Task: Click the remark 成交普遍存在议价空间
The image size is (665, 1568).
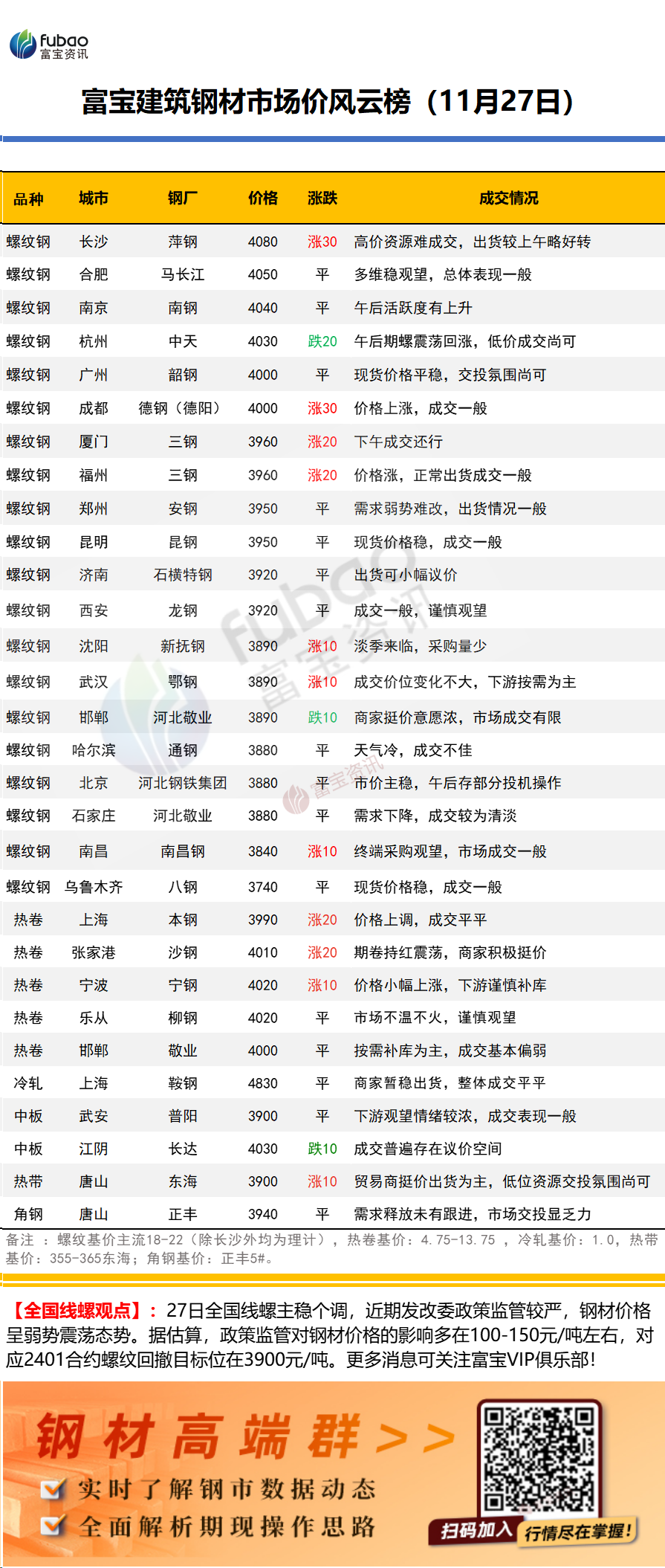Action: pyautogui.click(x=428, y=1149)
